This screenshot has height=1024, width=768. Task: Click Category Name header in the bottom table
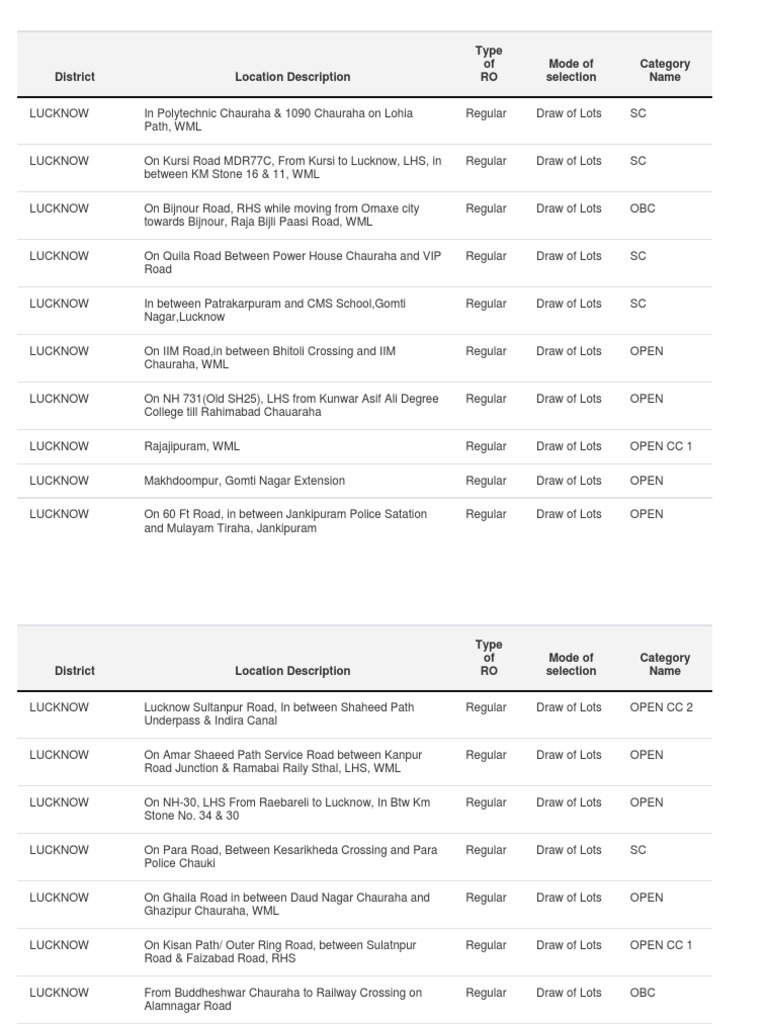pyautogui.click(x=664, y=664)
